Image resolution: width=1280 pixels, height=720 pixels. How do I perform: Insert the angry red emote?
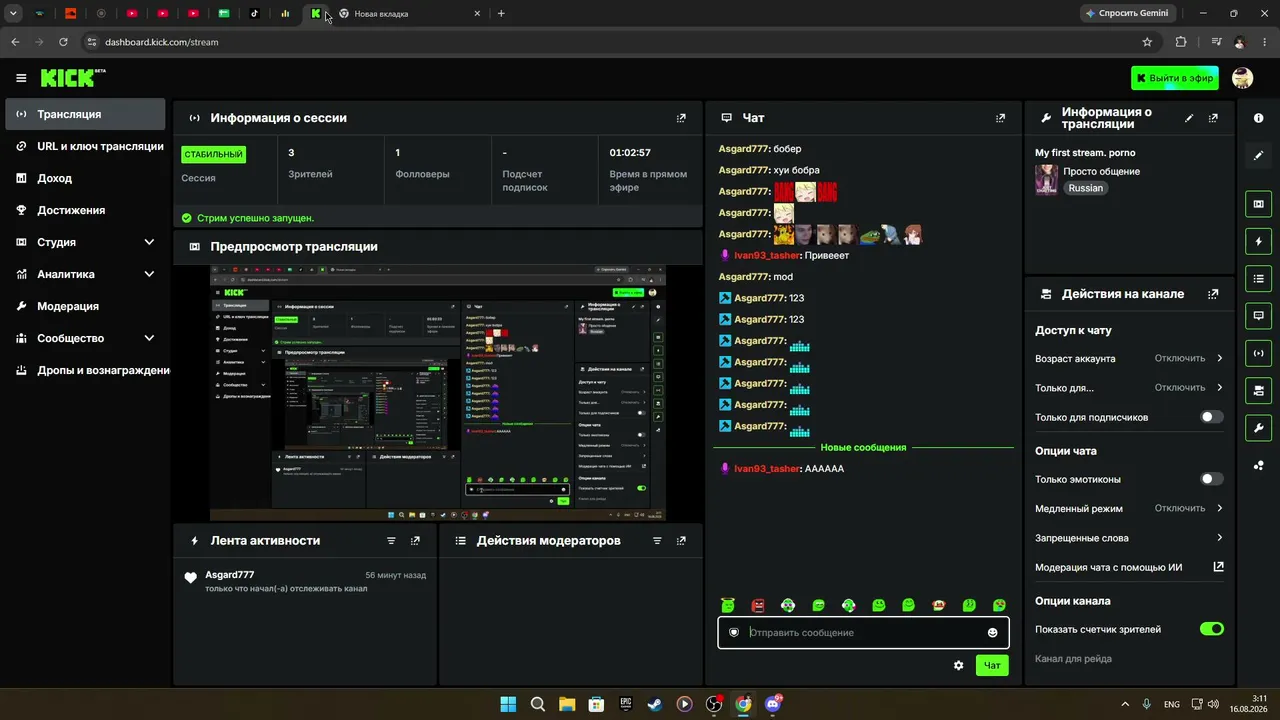pos(758,605)
